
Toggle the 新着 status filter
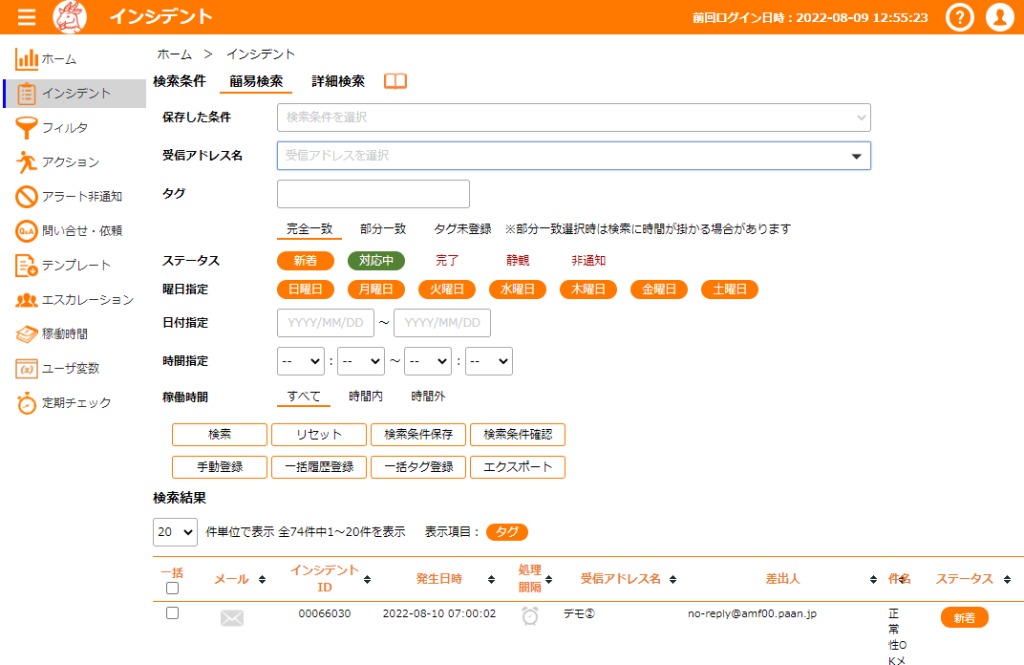click(305, 261)
